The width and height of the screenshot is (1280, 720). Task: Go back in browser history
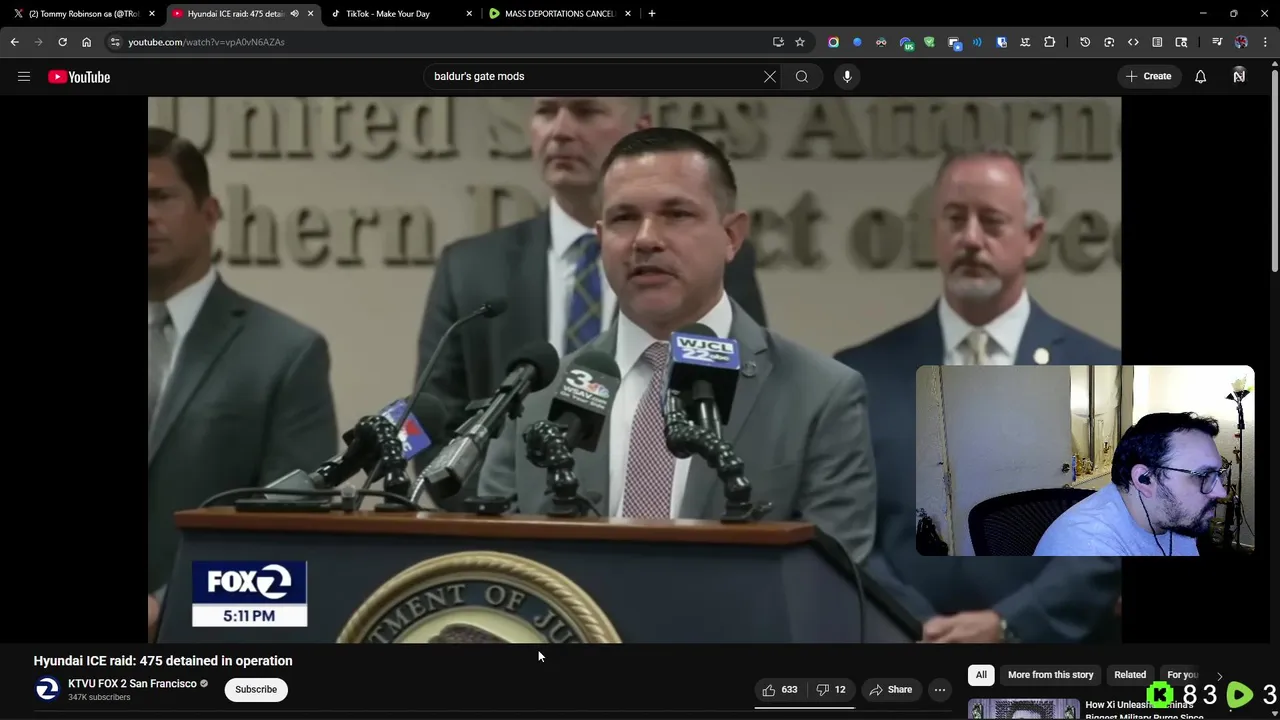click(x=14, y=42)
